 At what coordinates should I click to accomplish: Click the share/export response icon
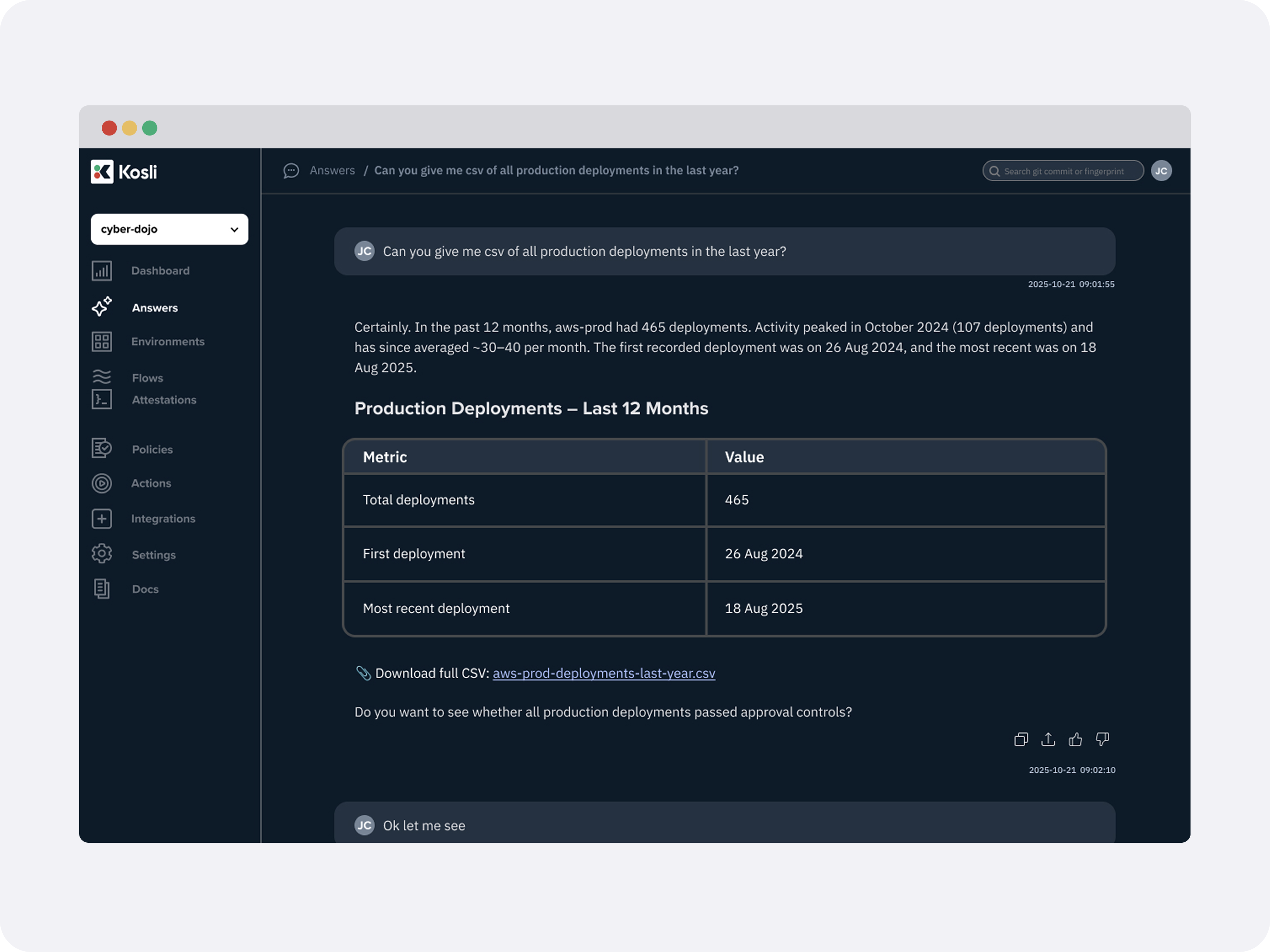(1048, 739)
